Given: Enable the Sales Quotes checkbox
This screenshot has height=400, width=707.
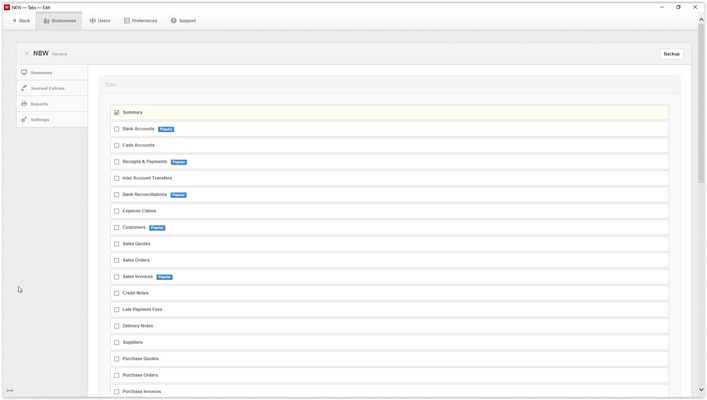Looking at the screenshot, I should pos(116,244).
